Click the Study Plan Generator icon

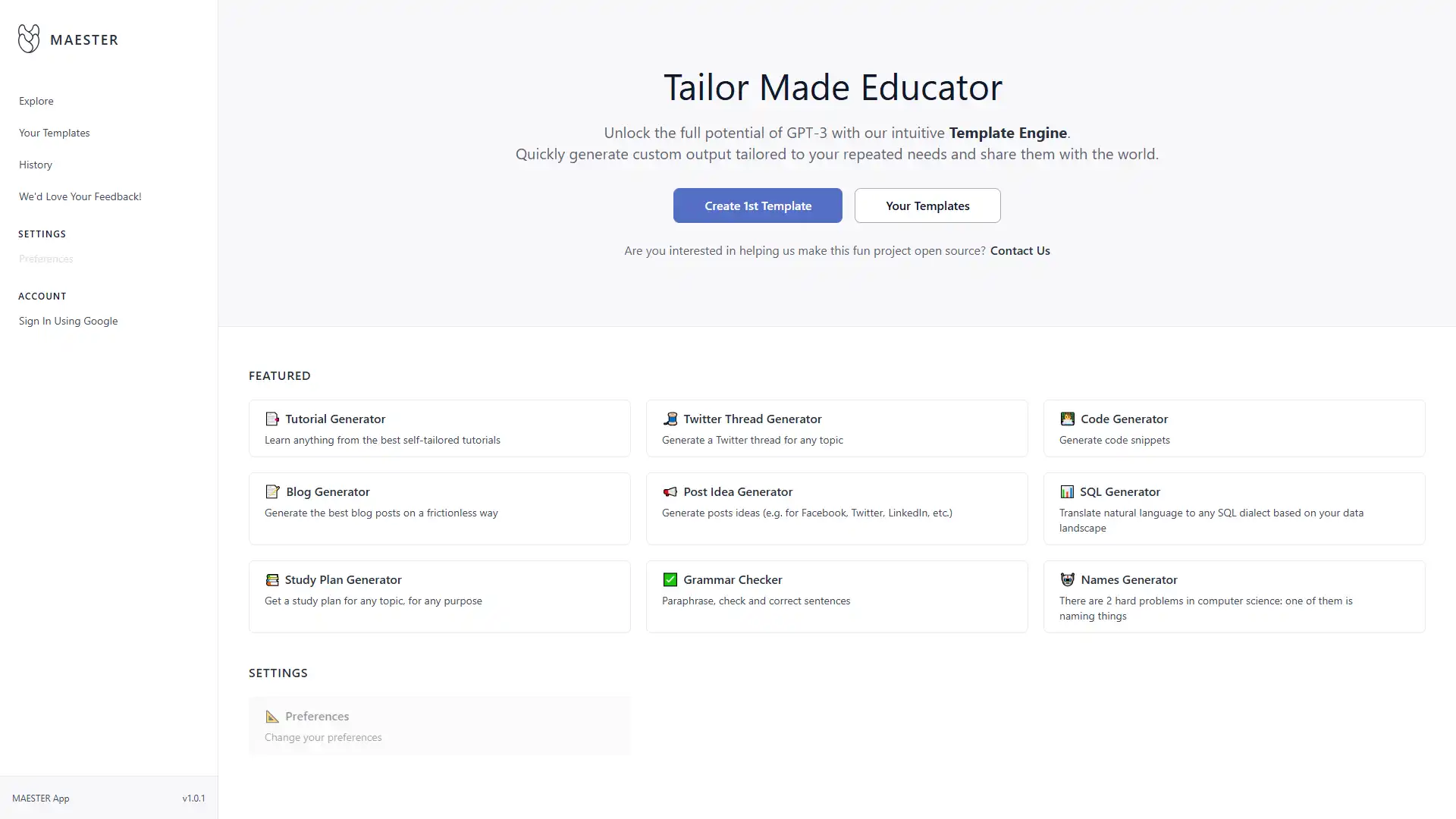click(272, 579)
